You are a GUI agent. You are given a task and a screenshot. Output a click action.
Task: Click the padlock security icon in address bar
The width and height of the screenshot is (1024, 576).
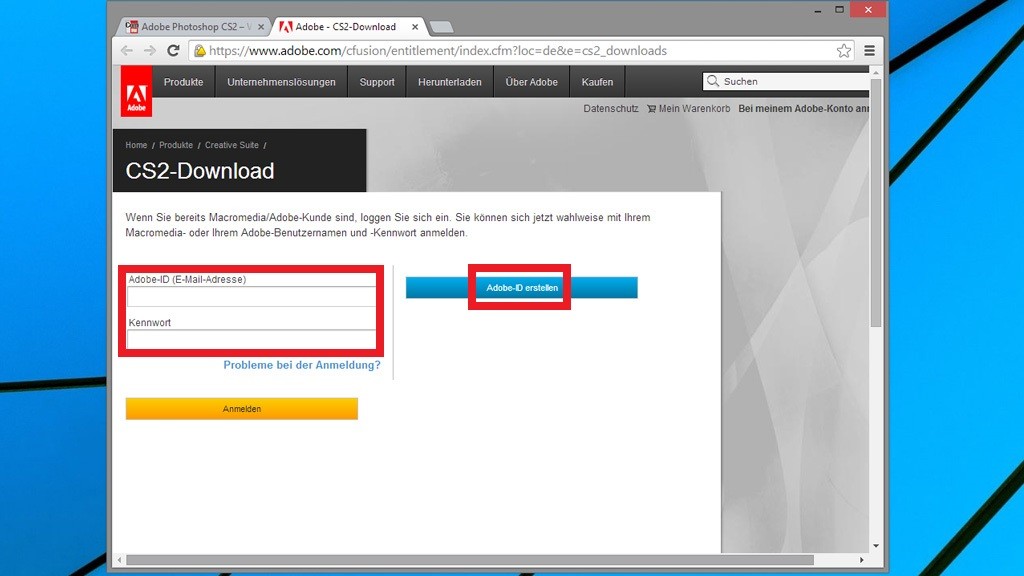point(200,51)
